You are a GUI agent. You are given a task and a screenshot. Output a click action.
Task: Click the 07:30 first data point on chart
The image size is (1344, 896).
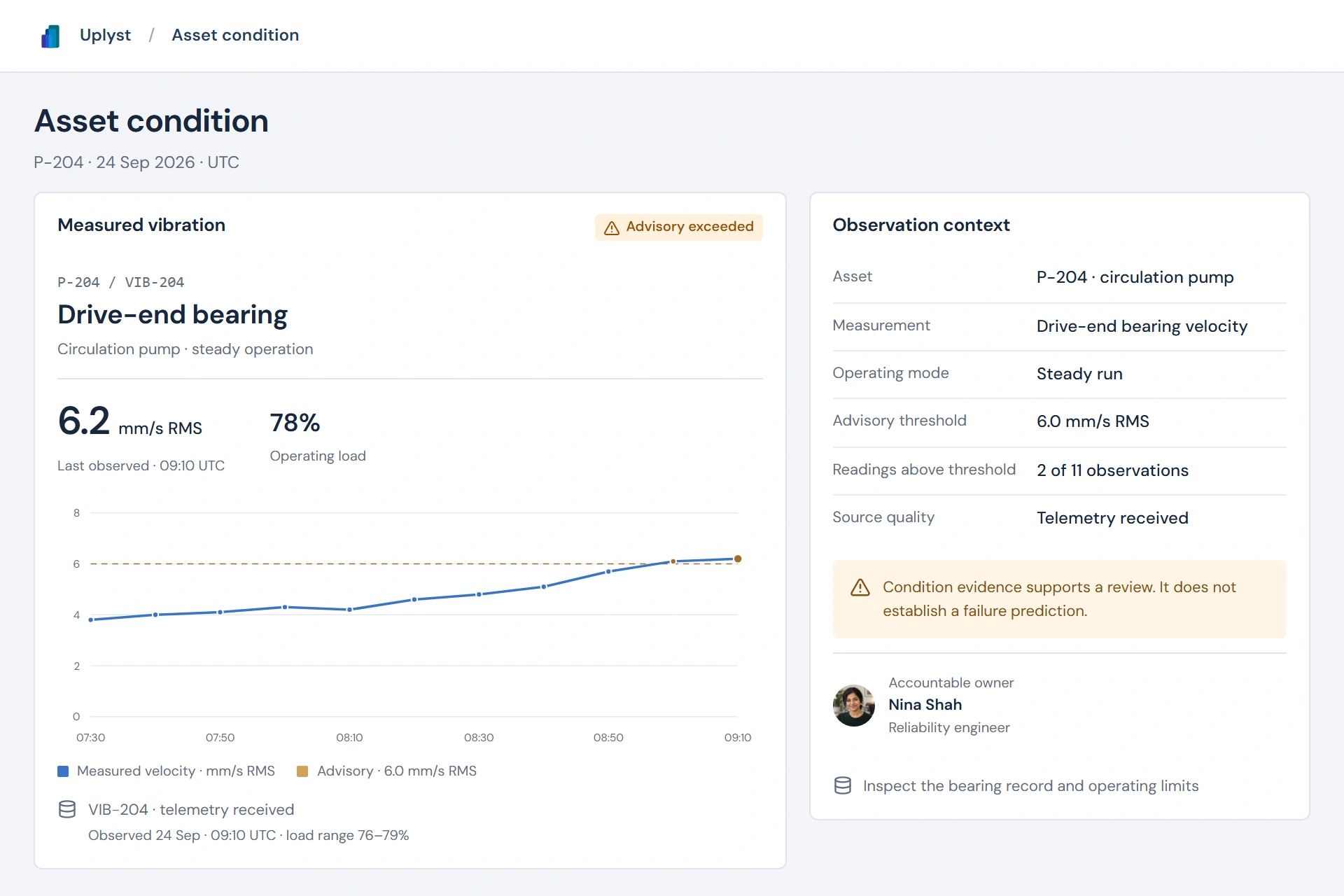[x=91, y=619]
